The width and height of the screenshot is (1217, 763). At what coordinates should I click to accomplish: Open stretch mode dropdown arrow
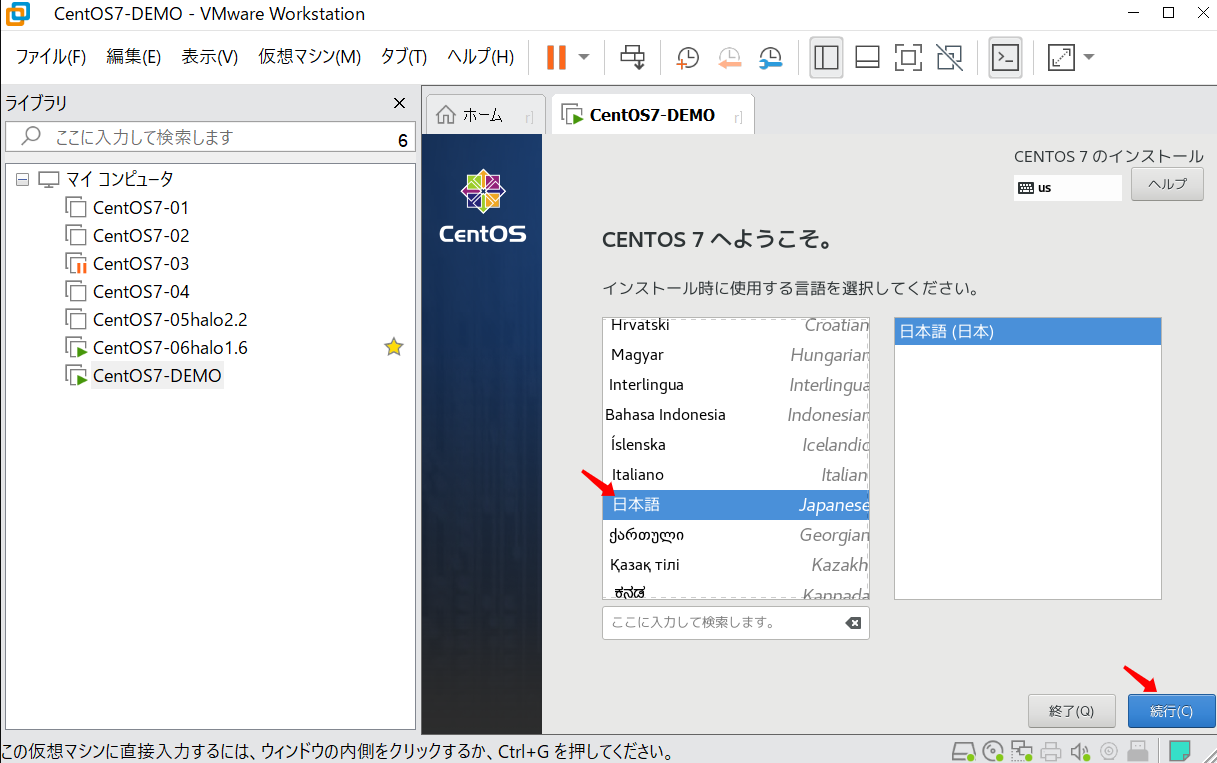point(1088,57)
